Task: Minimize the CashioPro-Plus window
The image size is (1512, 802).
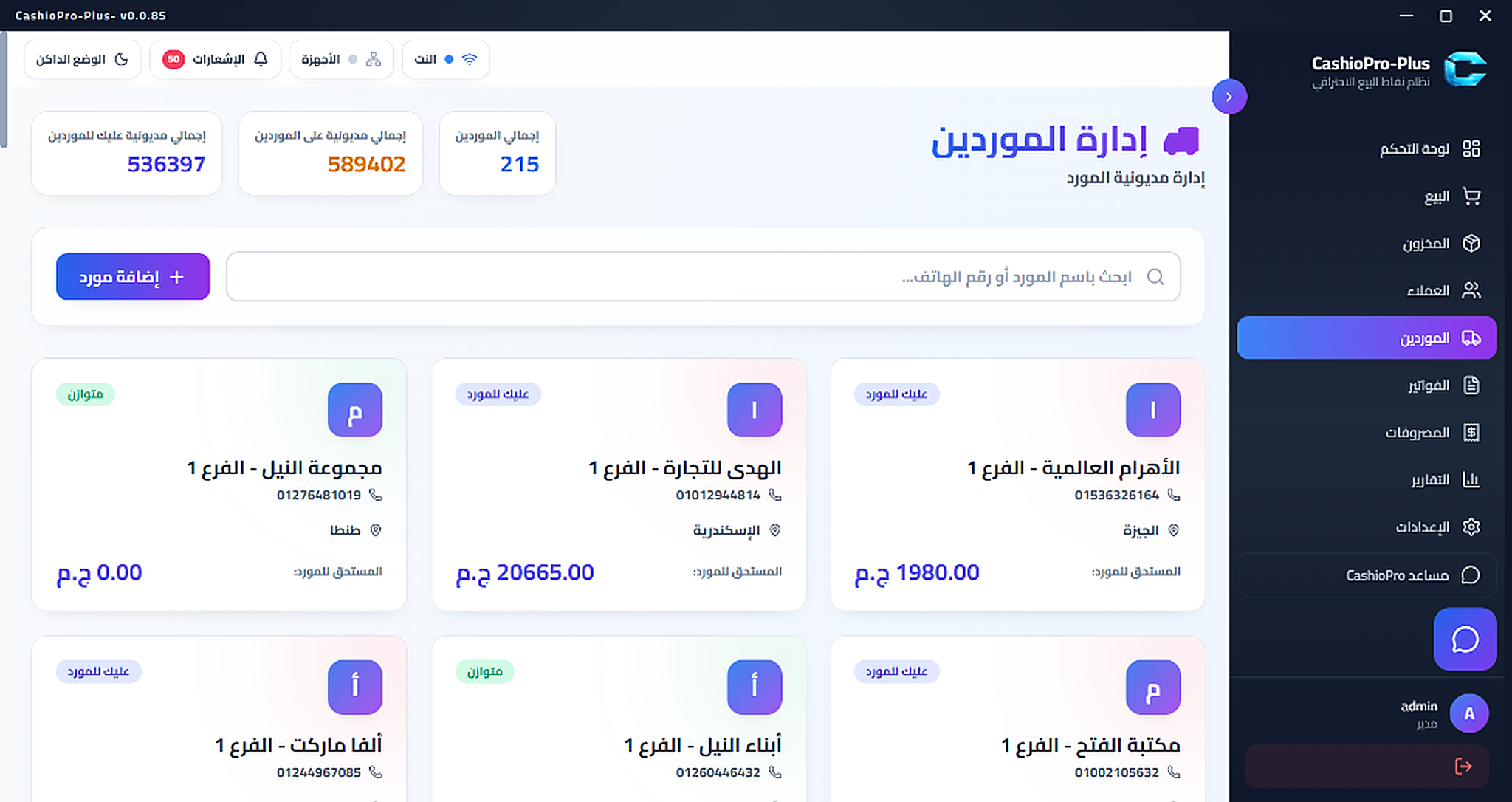Action: point(1406,16)
